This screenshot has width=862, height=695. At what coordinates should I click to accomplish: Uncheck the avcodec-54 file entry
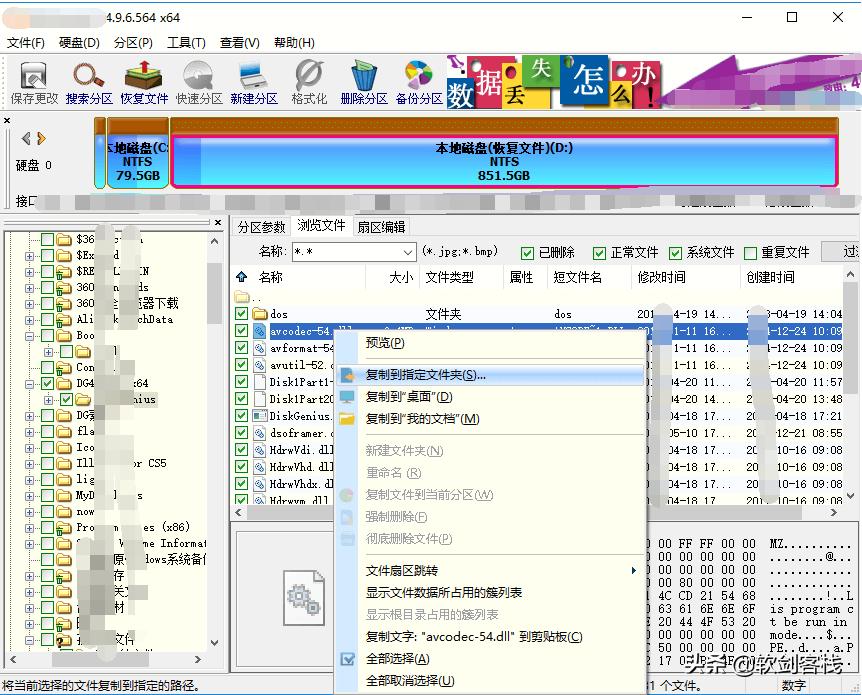pos(242,329)
